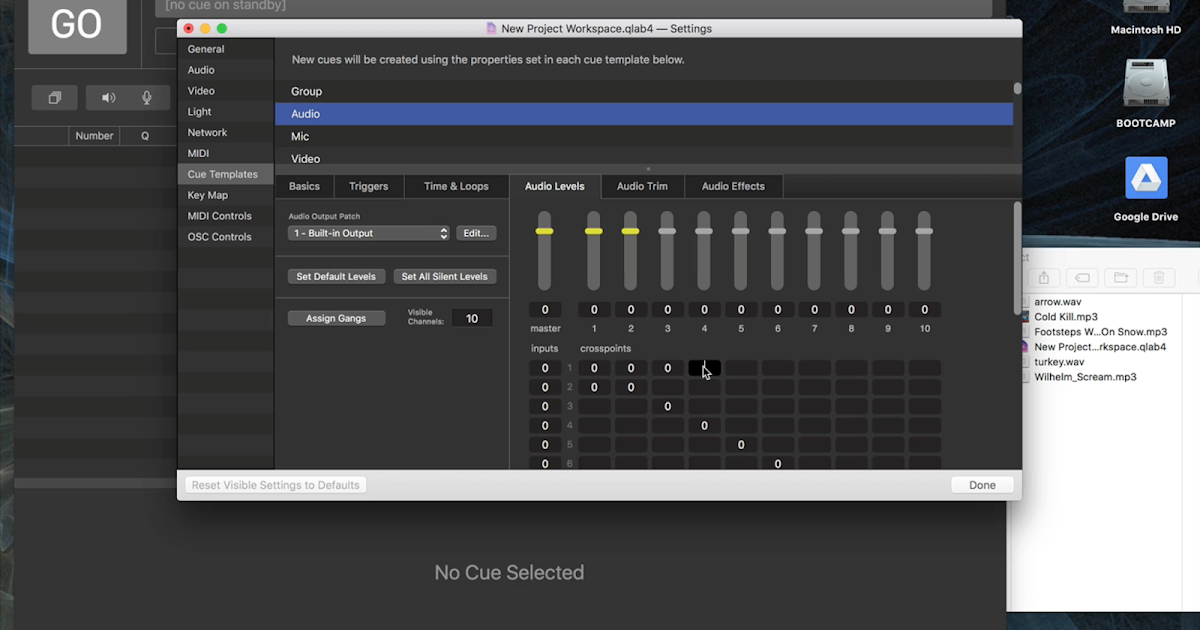Click the new folder icon in Finder

tap(1121, 278)
